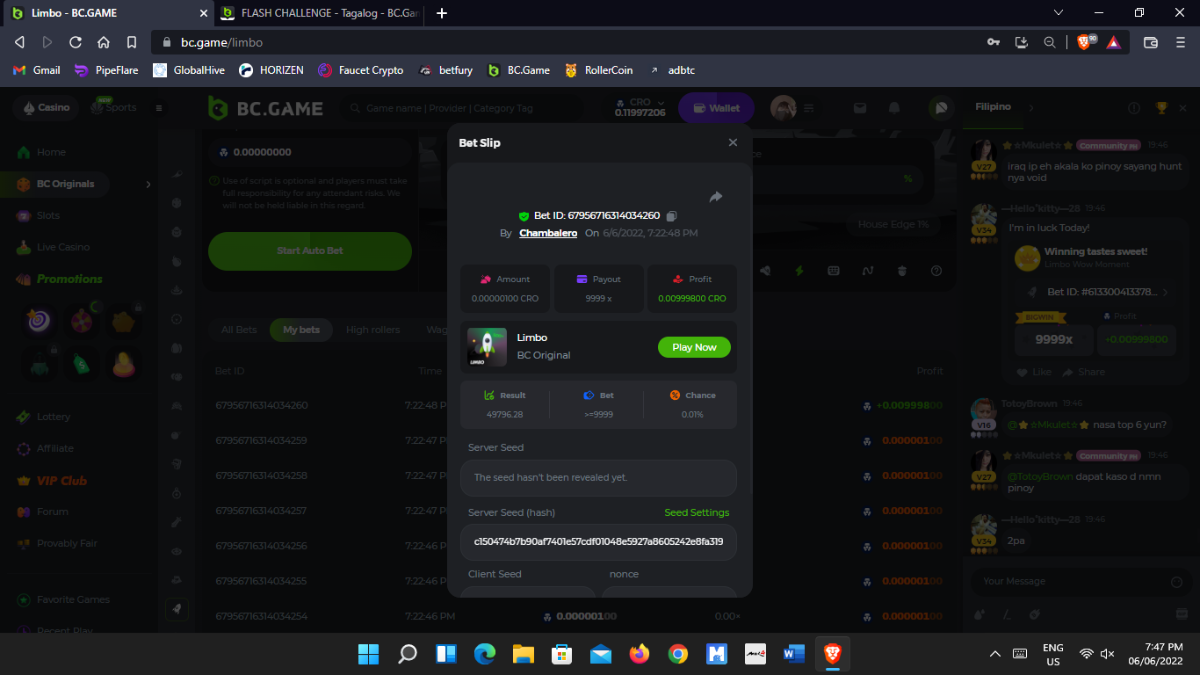Toggle the sidebar hamburger menu icon
Image resolution: width=1200 pixels, height=675 pixels.
point(158,108)
